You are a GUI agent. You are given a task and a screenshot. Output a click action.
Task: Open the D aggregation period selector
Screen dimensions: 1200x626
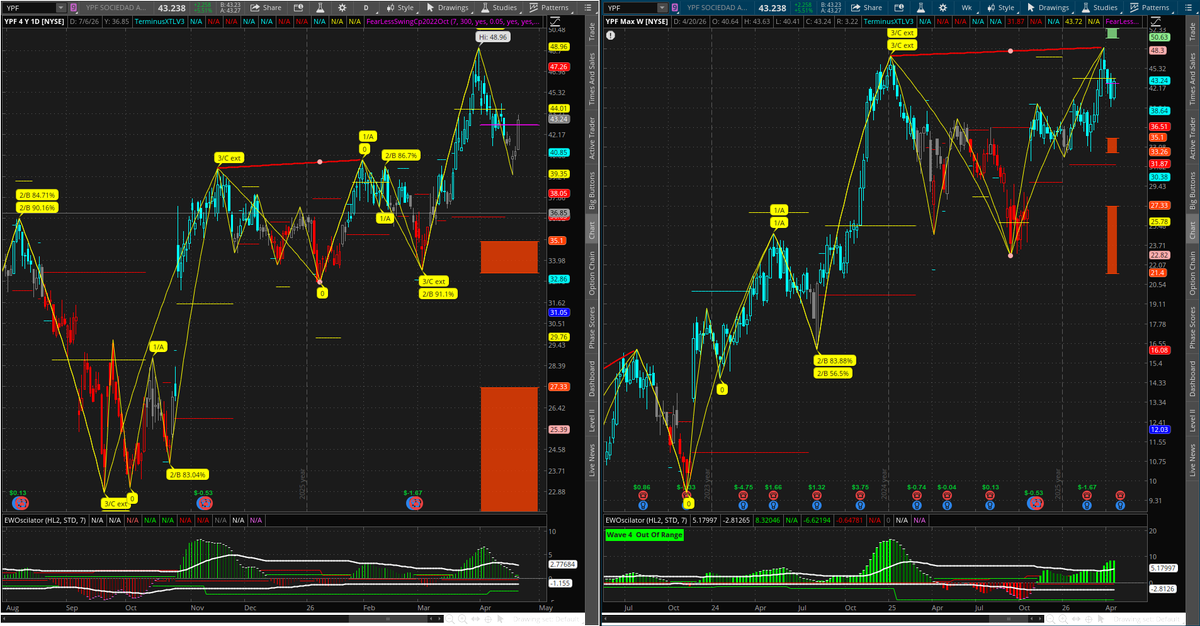coord(368,8)
